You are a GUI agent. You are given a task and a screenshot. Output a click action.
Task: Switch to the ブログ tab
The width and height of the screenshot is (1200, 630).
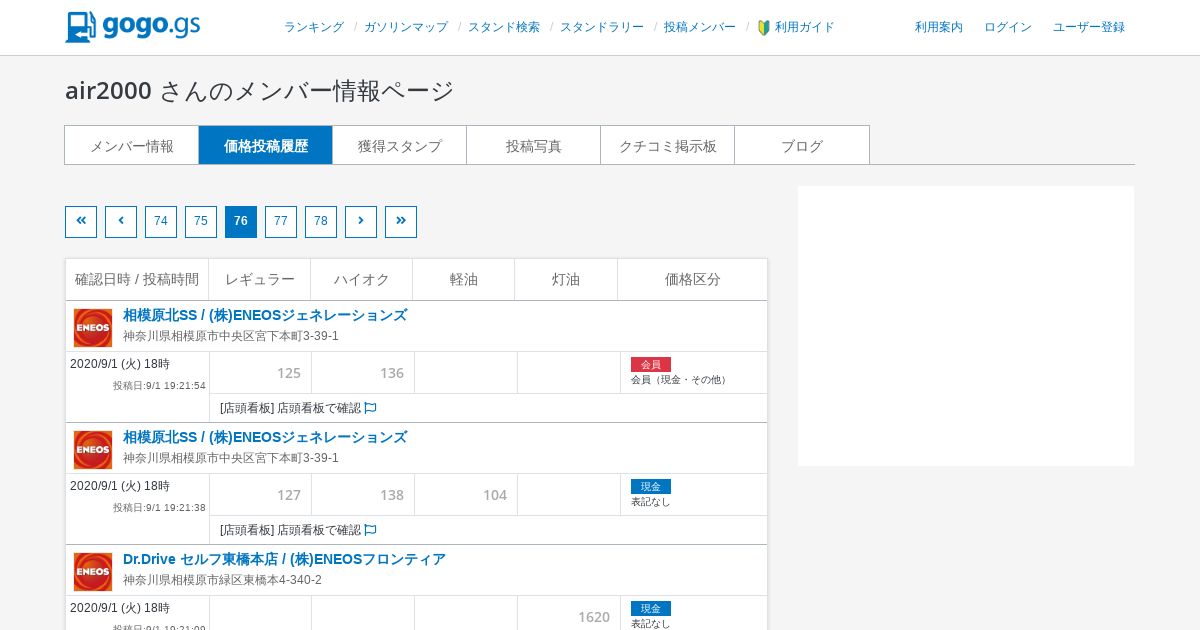(802, 145)
